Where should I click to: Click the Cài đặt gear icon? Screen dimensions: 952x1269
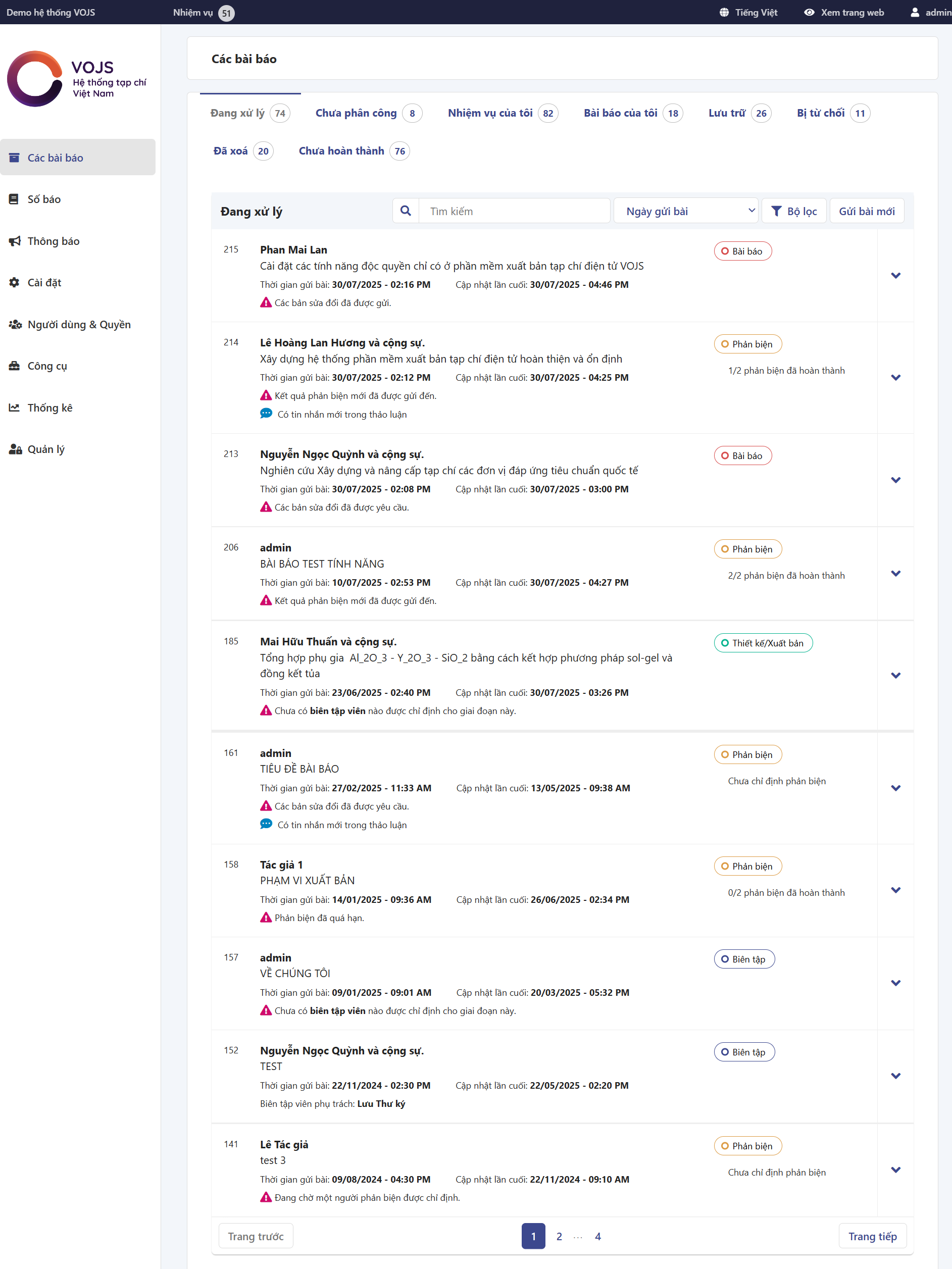(x=14, y=282)
